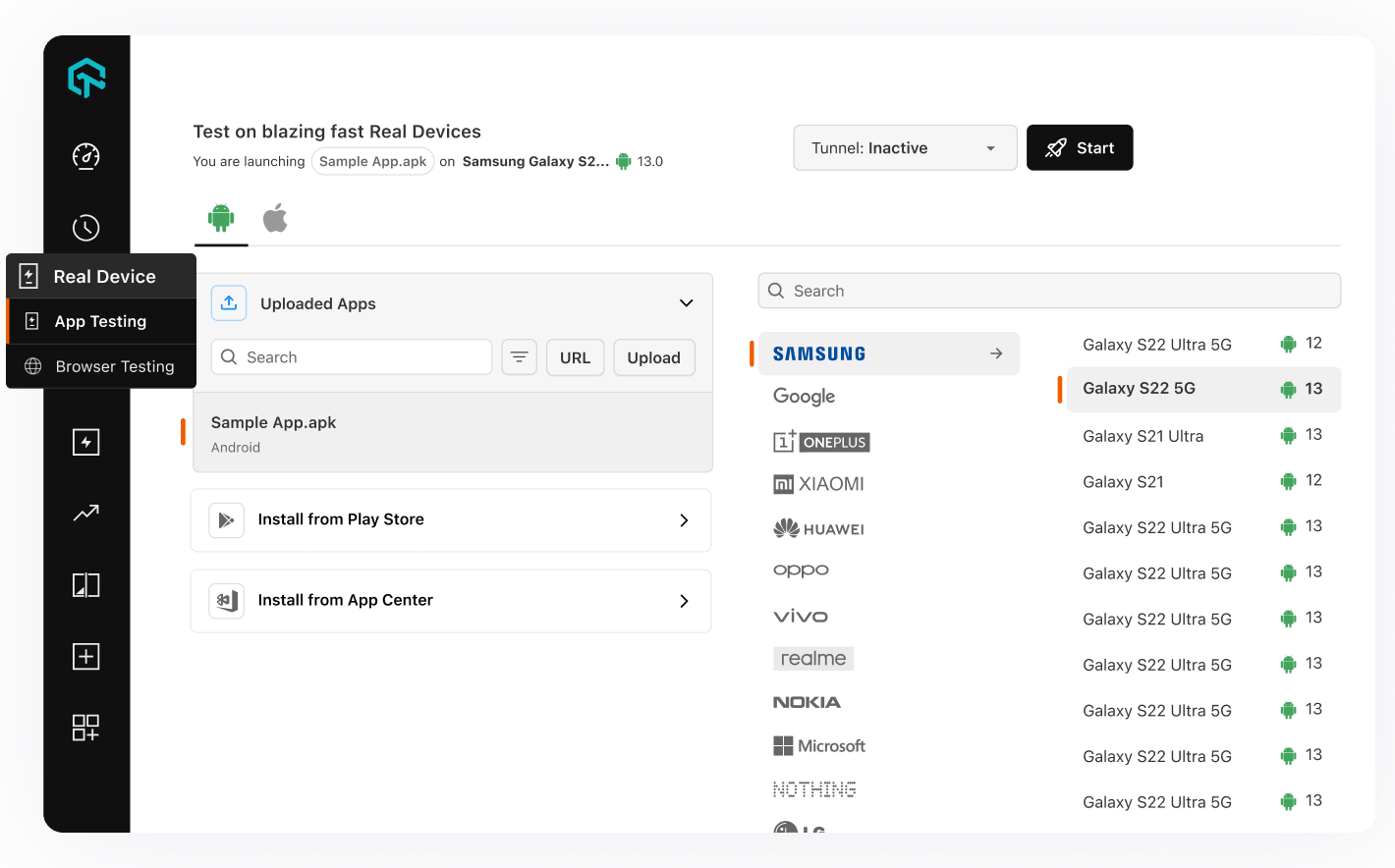The height and width of the screenshot is (868, 1395).
Task: Click the device Search field
Action: pos(1049,291)
